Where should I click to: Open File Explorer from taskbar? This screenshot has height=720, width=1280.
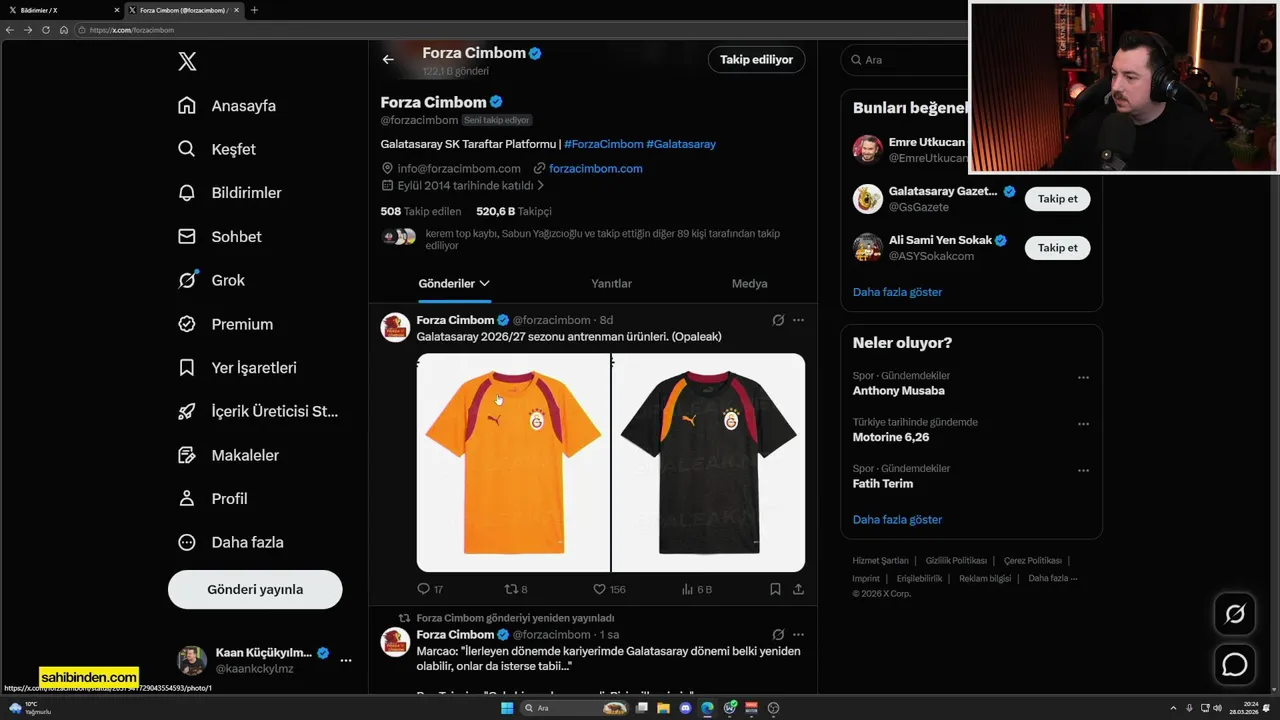pos(663,708)
